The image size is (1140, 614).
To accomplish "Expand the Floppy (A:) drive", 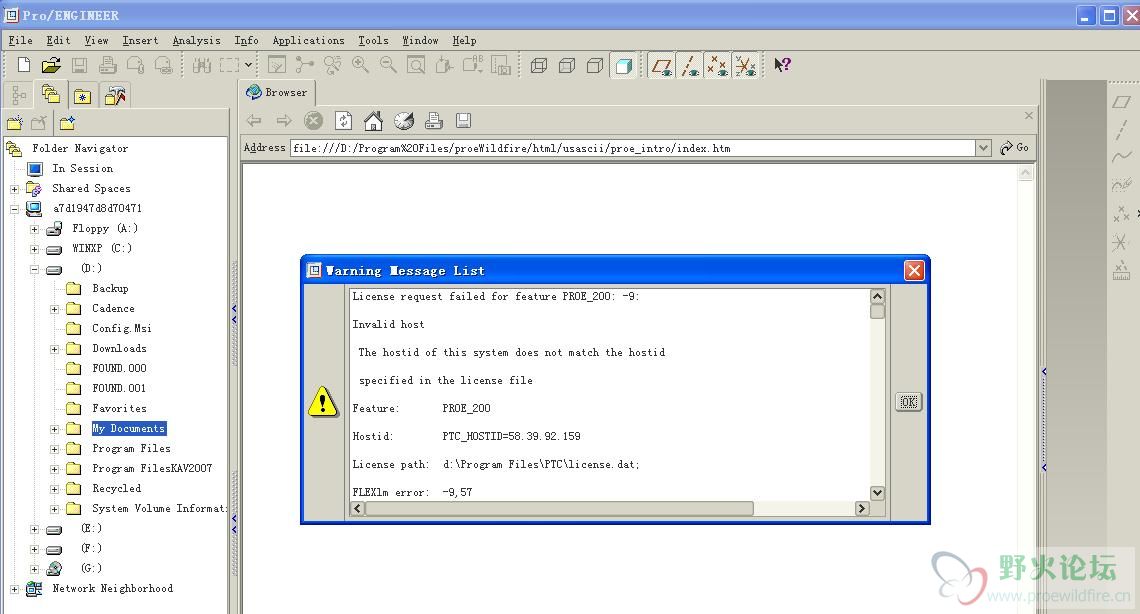I will (x=34, y=229).
